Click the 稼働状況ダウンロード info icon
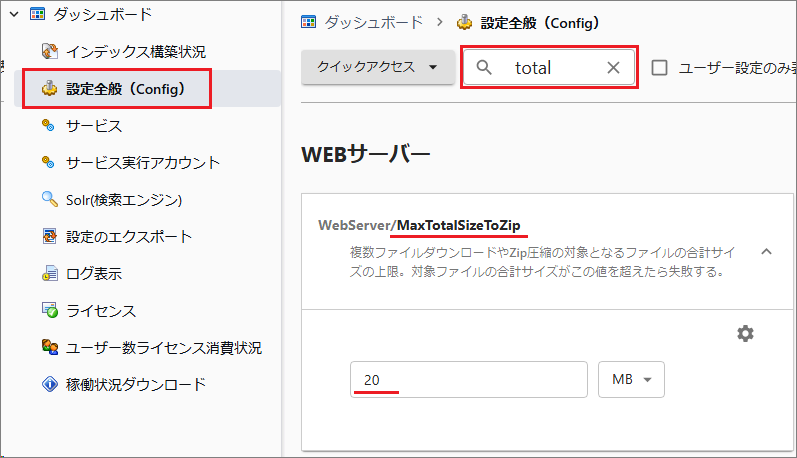This screenshot has height=458, width=797. (x=49, y=384)
